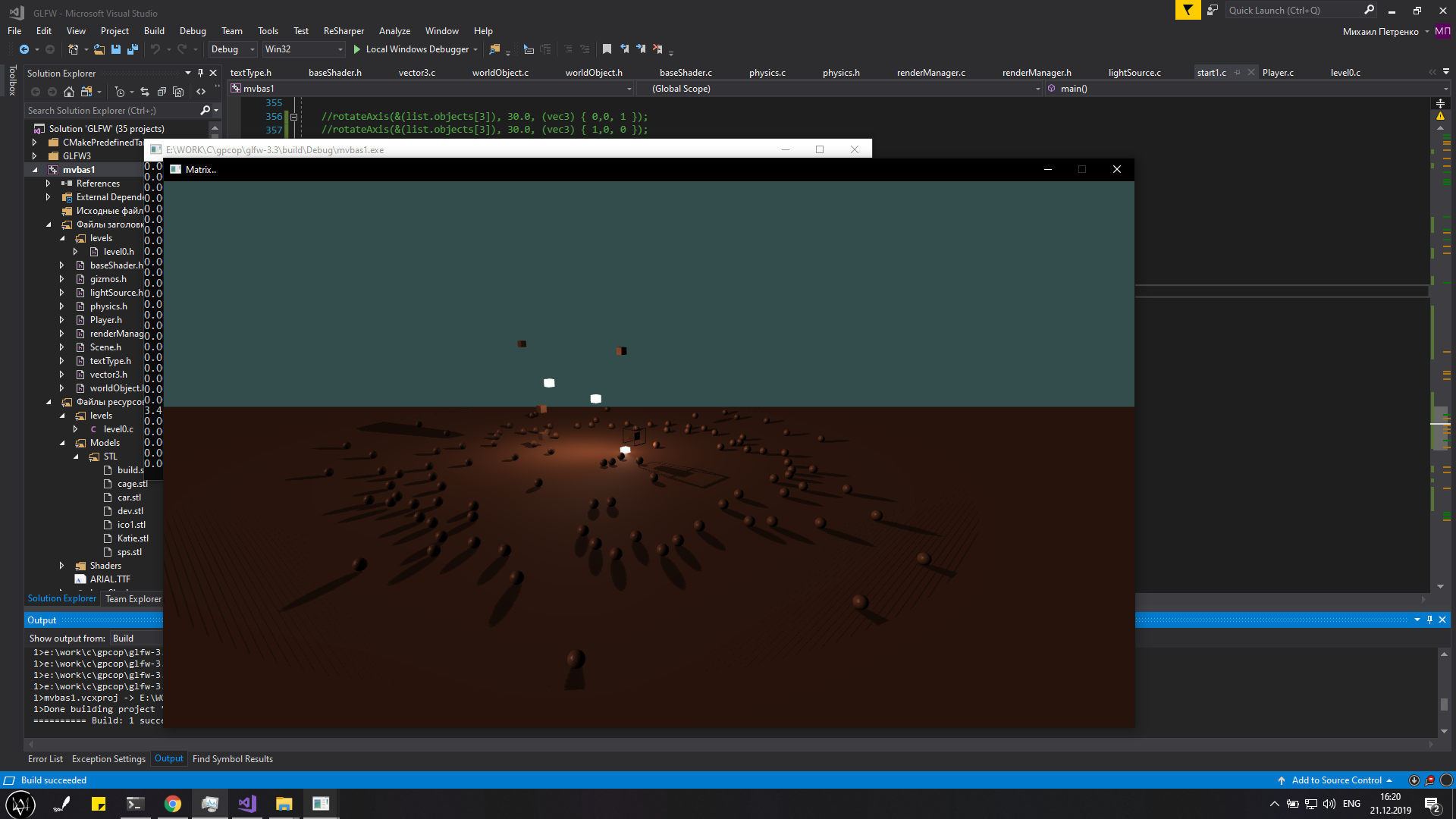1456x819 pixels.
Task: Open the feedback notification flag icon
Action: pyautogui.click(x=1187, y=11)
